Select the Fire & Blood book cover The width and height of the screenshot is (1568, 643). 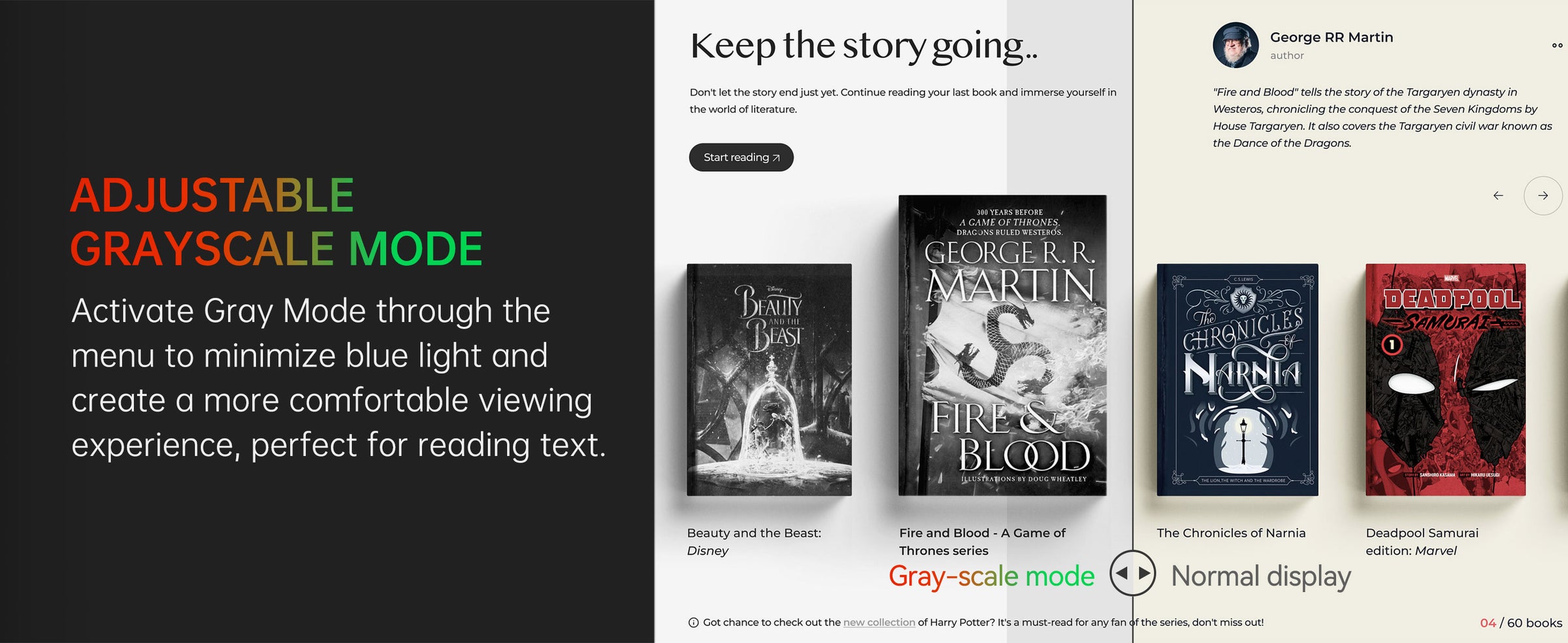coord(1002,345)
